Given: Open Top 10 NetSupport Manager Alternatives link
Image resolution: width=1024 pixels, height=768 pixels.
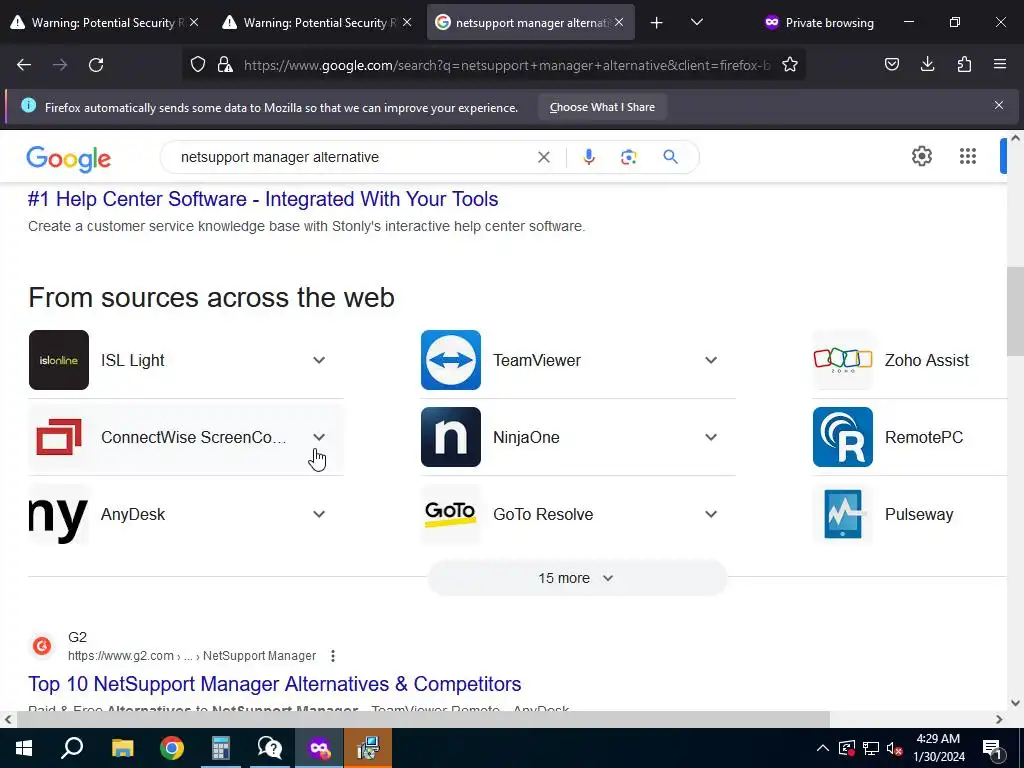Looking at the screenshot, I should (x=274, y=684).
